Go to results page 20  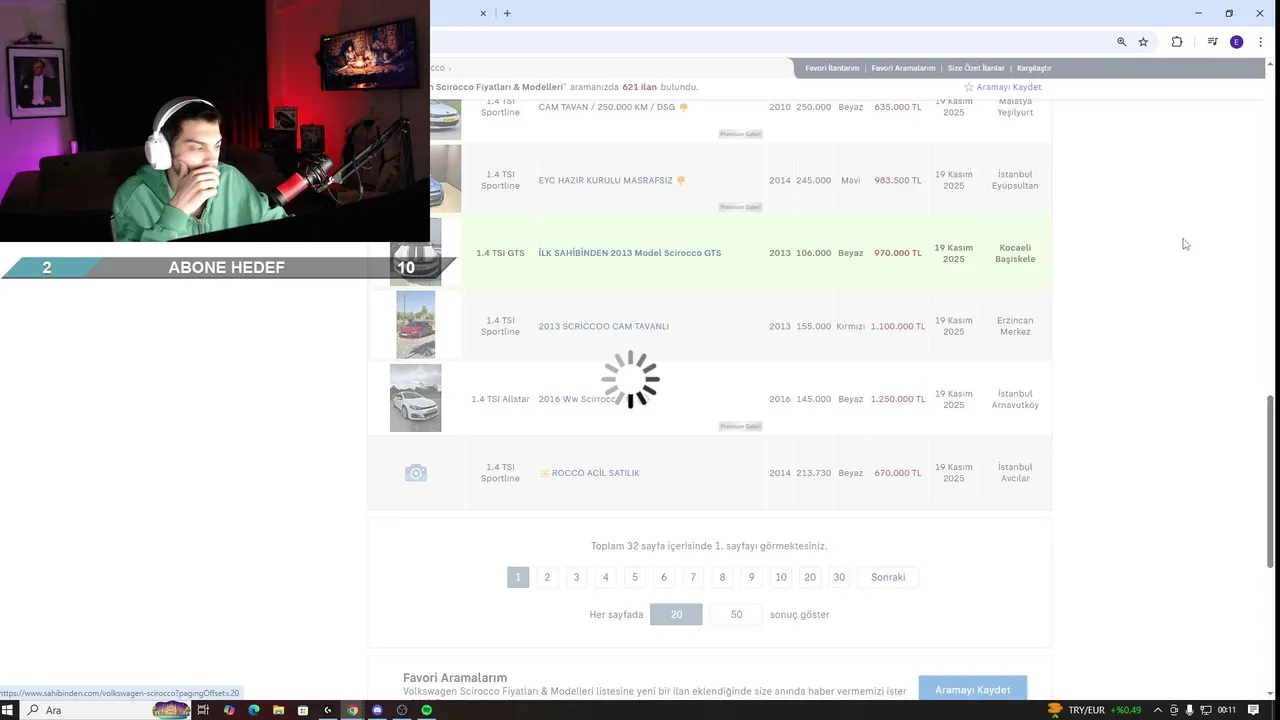click(810, 577)
